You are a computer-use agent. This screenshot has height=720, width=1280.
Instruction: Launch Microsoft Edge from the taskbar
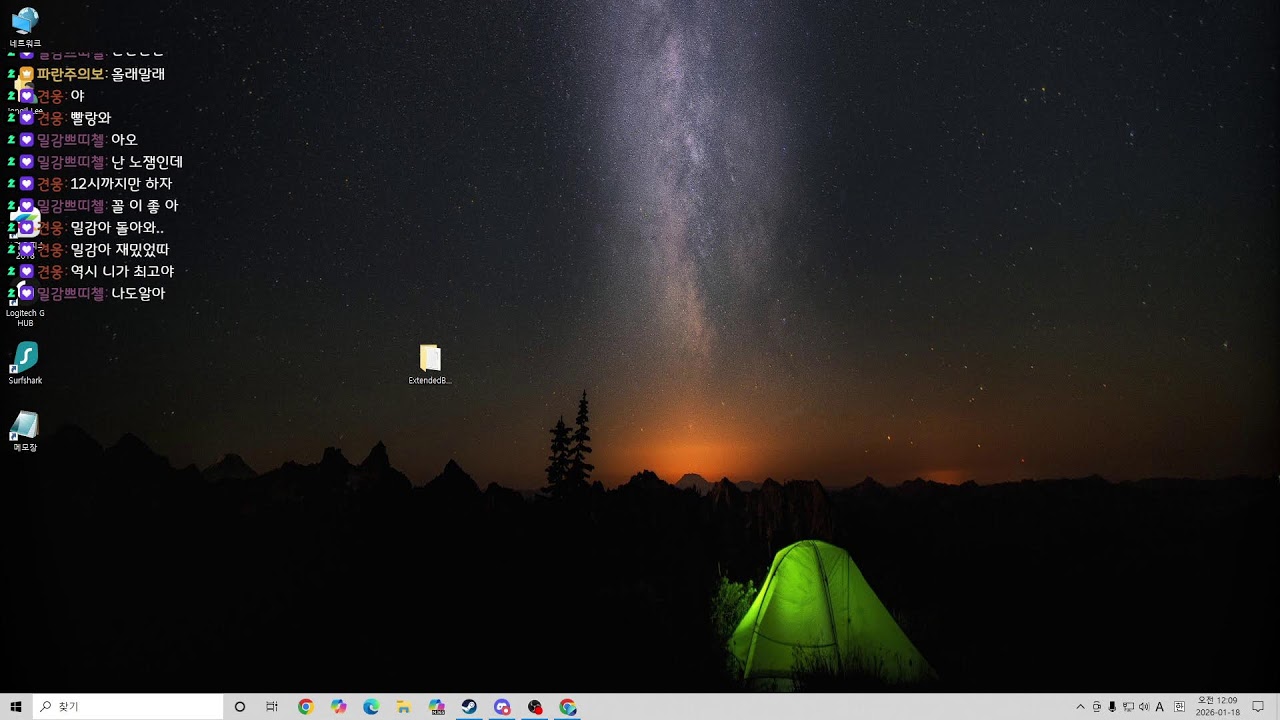371,707
